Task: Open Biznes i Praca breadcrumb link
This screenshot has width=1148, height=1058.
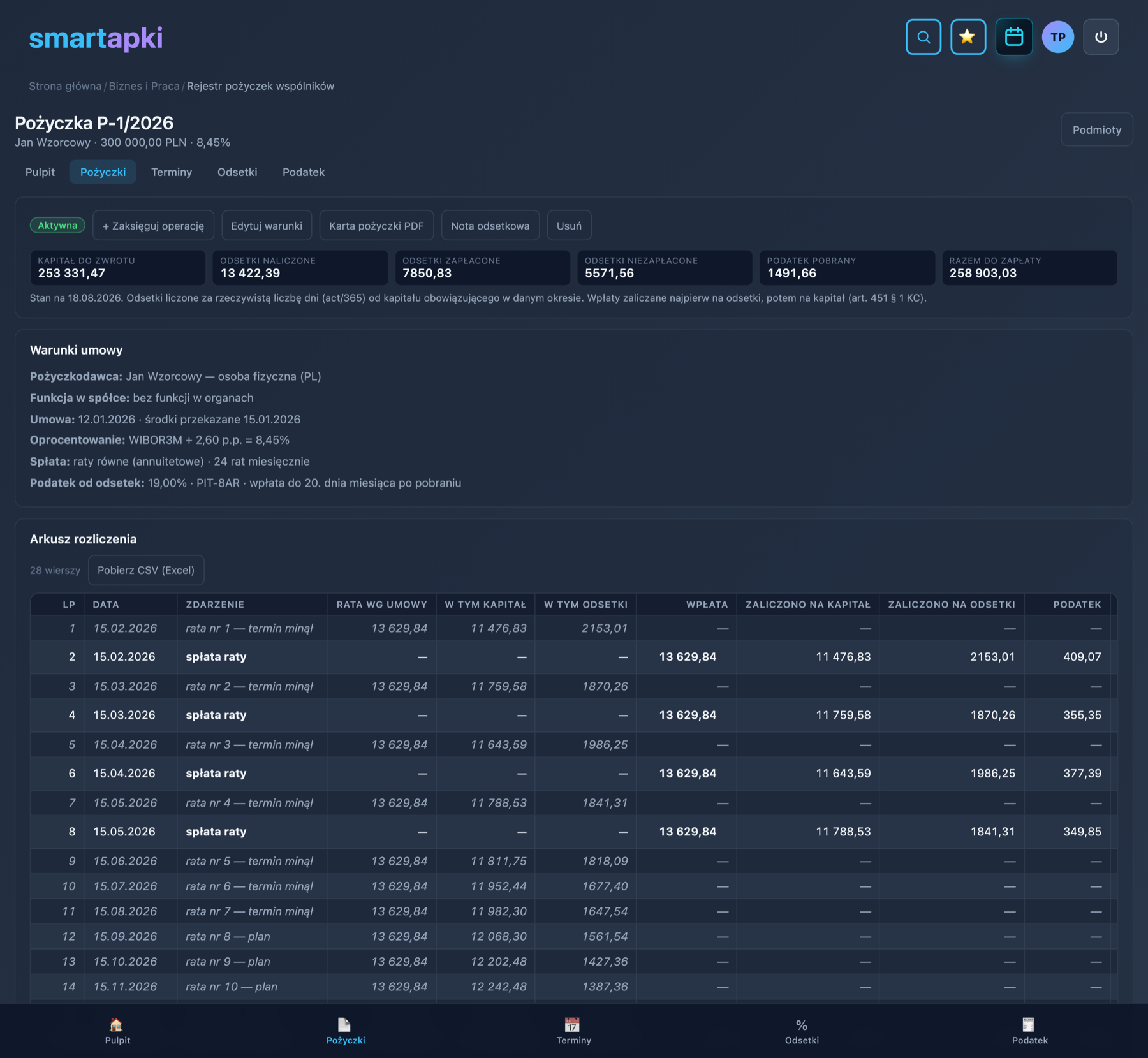Action: pos(144,86)
